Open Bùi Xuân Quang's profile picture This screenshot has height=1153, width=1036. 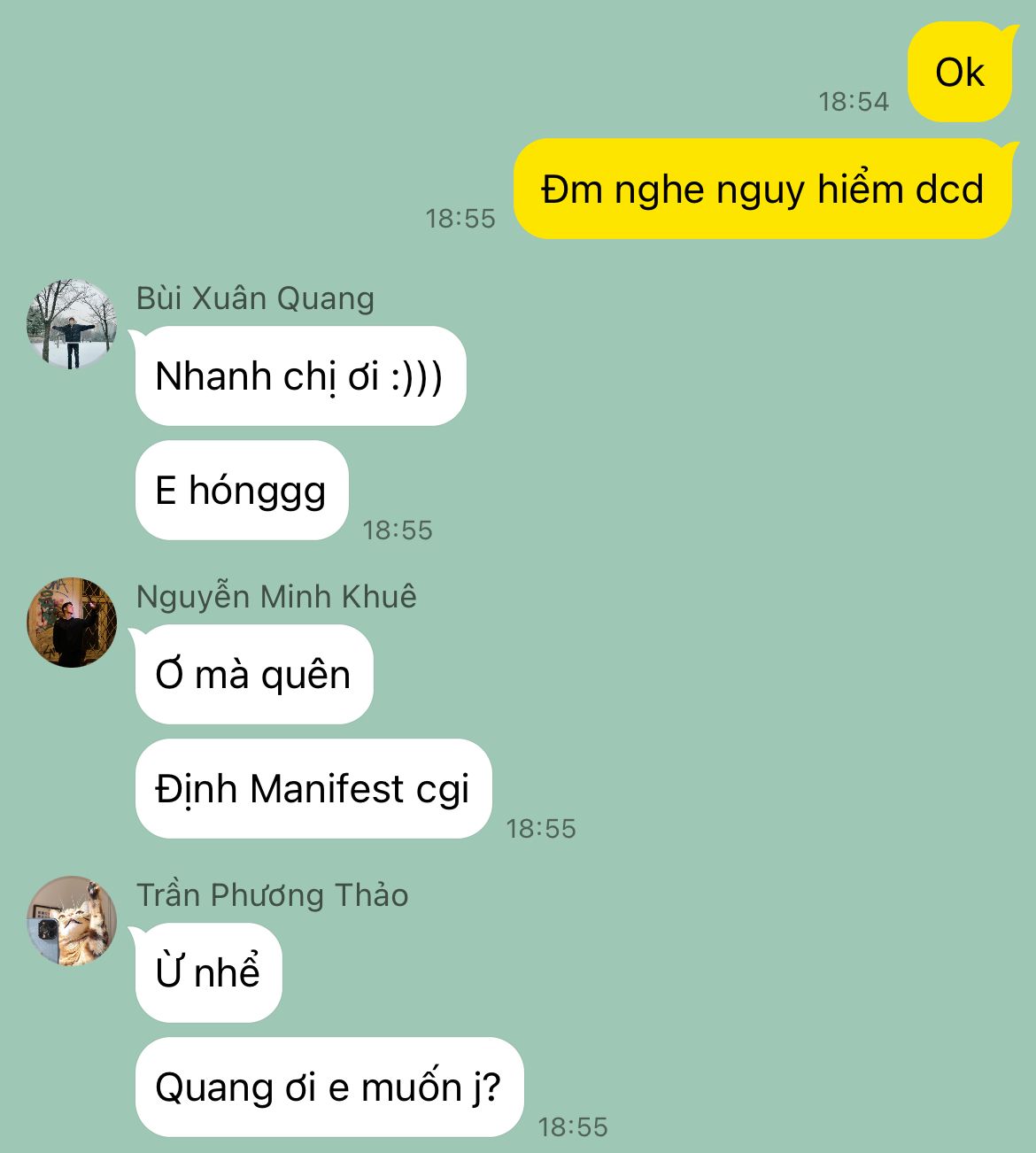tap(72, 324)
